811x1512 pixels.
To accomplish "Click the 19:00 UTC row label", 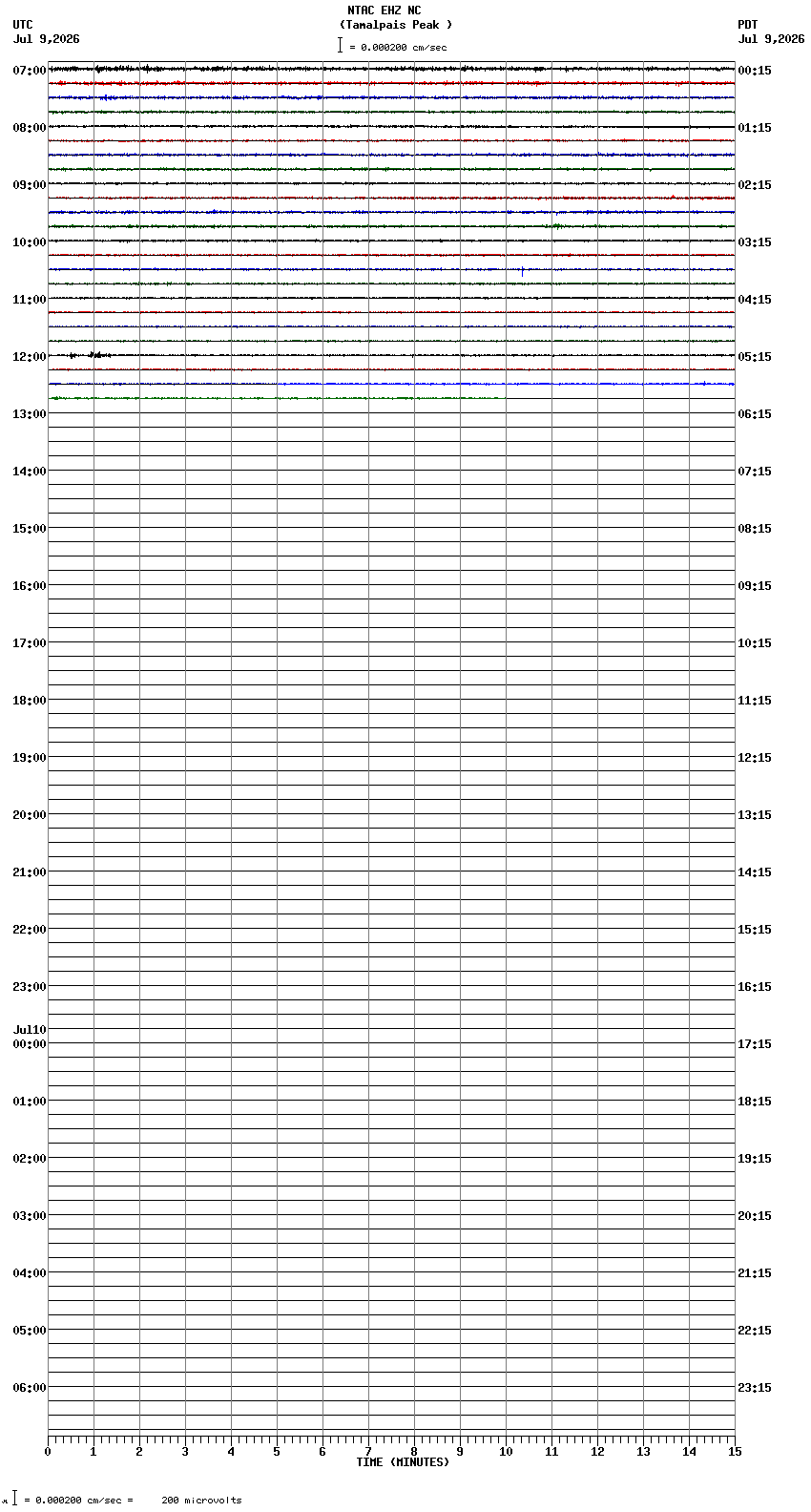I will click(30, 758).
